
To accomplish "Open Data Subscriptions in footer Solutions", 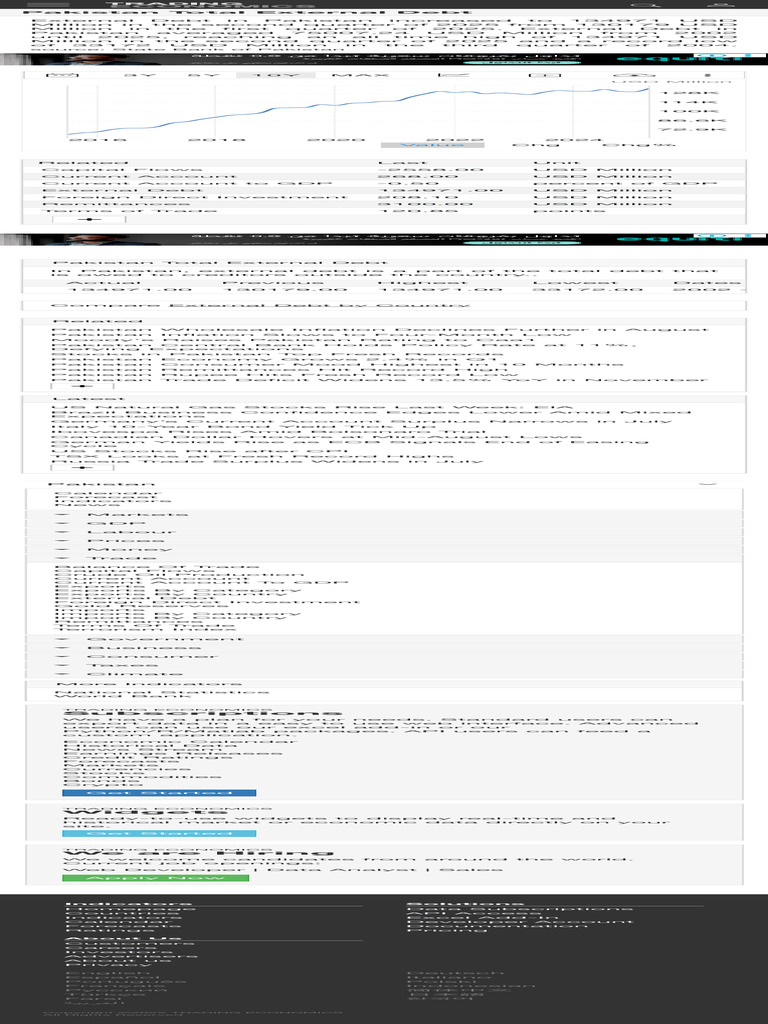I will (520, 908).
